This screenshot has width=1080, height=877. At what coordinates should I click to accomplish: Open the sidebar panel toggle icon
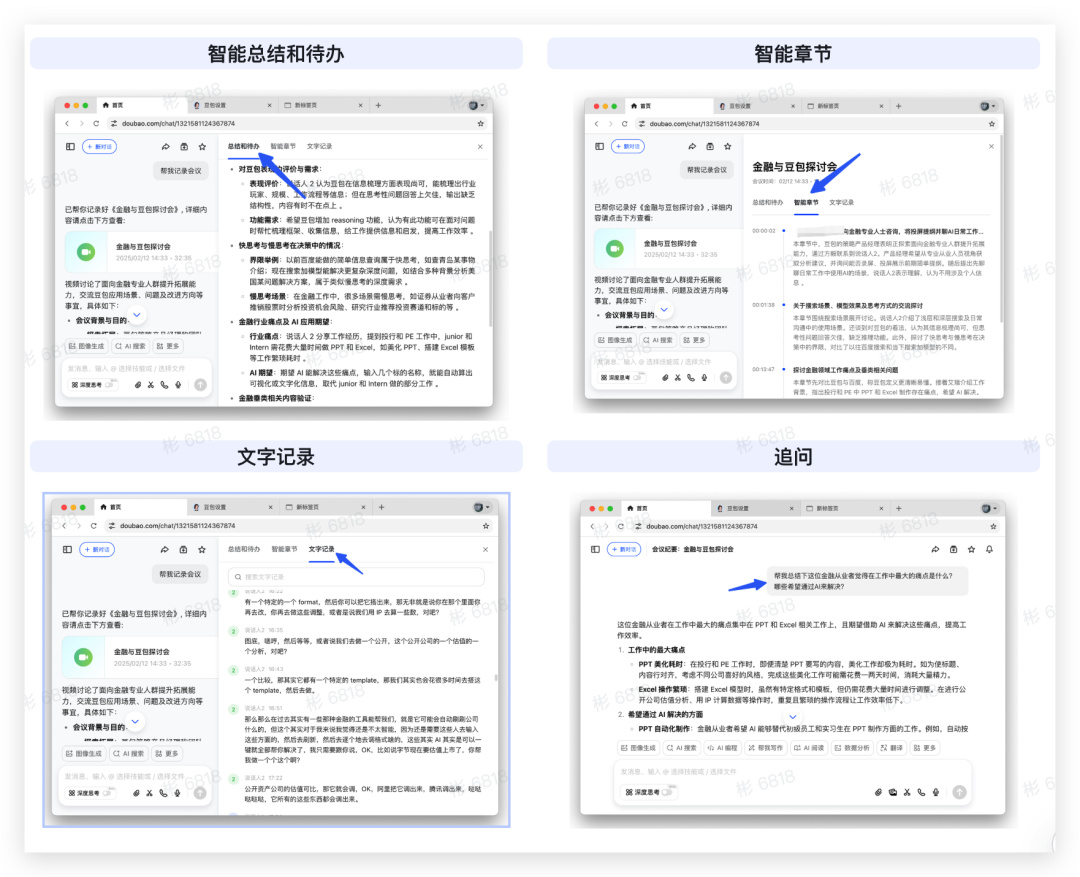70,146
